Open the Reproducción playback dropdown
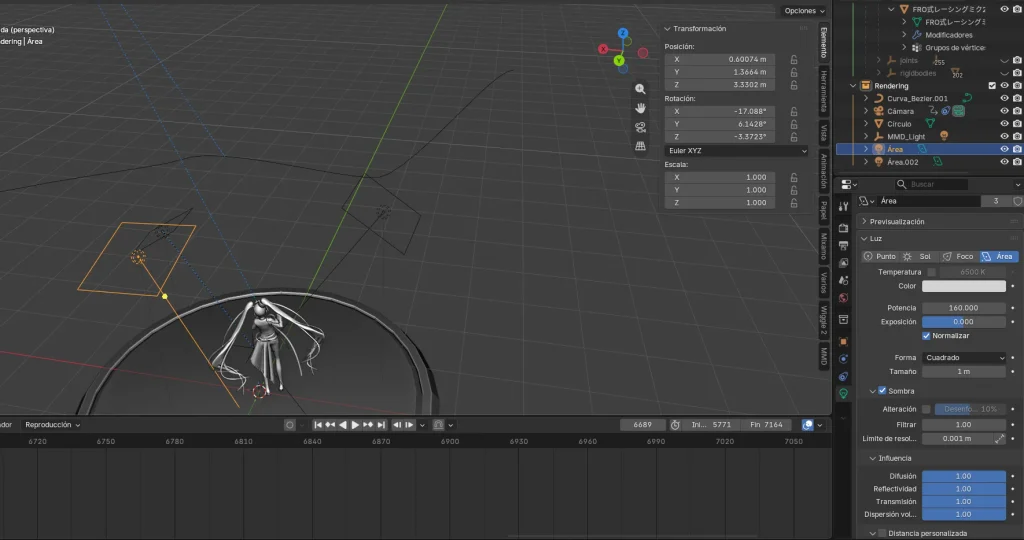The image size is (1024, 540). (52, 425)
